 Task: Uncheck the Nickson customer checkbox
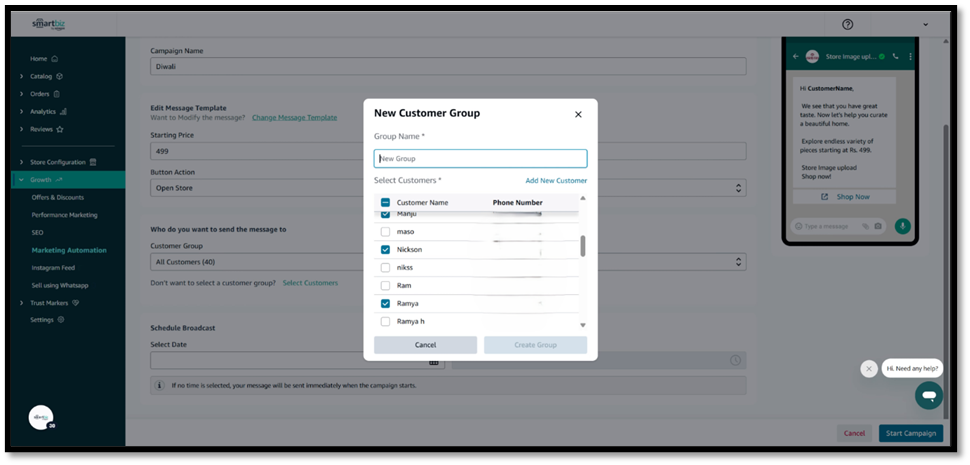click(386, 249)
